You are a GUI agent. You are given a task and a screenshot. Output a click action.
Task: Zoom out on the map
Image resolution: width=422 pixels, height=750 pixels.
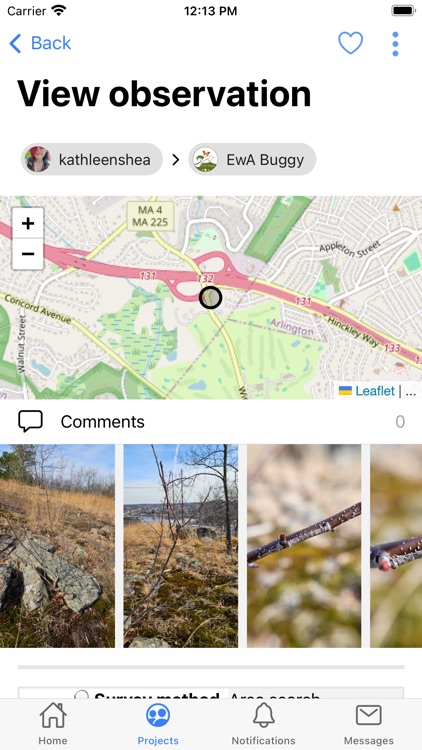[x=28, y=254]
